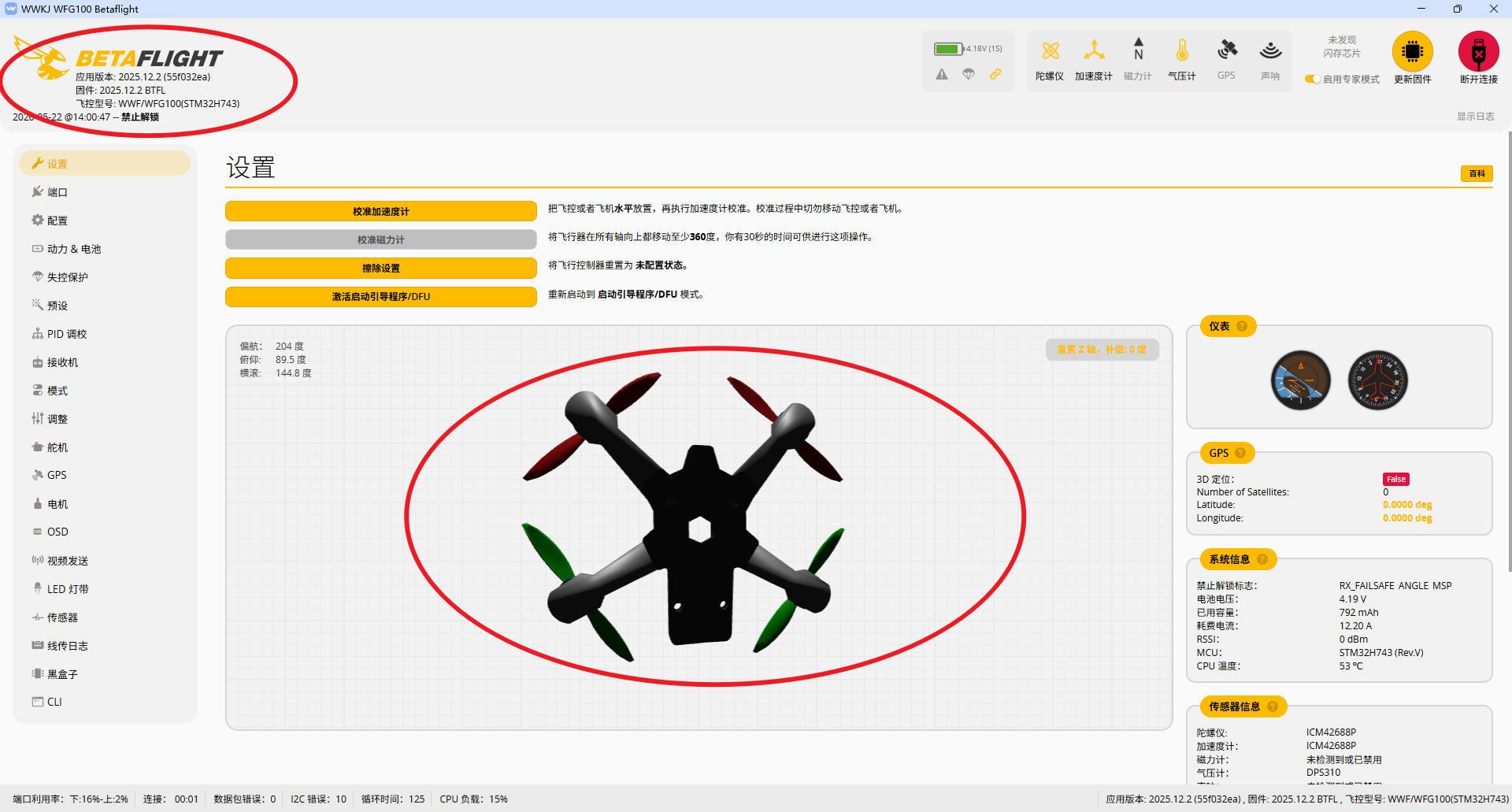Viewport: 1512px width, 812px height.
Task: Click the '偏航: 204 度' heading readout
Action: coord(272,347)
